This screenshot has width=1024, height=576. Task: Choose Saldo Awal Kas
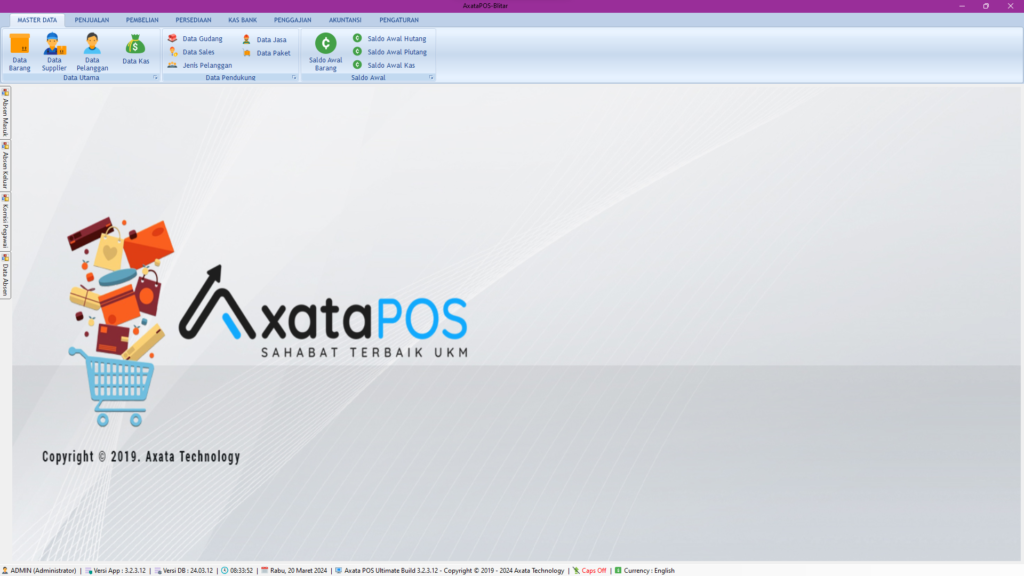(384, 65)
